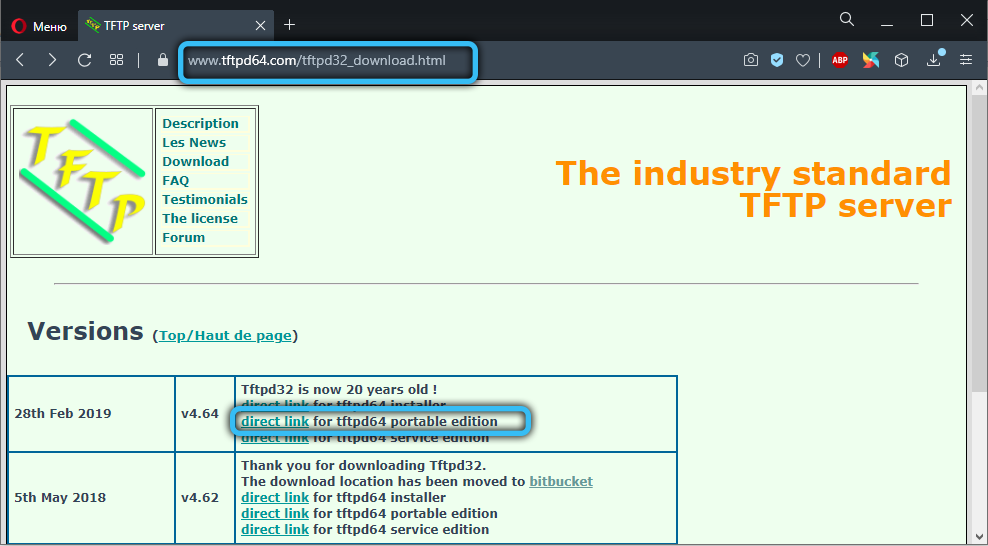The image size is (988, 546).
Task: Open the Download navigation link
Action: [195, 161]
